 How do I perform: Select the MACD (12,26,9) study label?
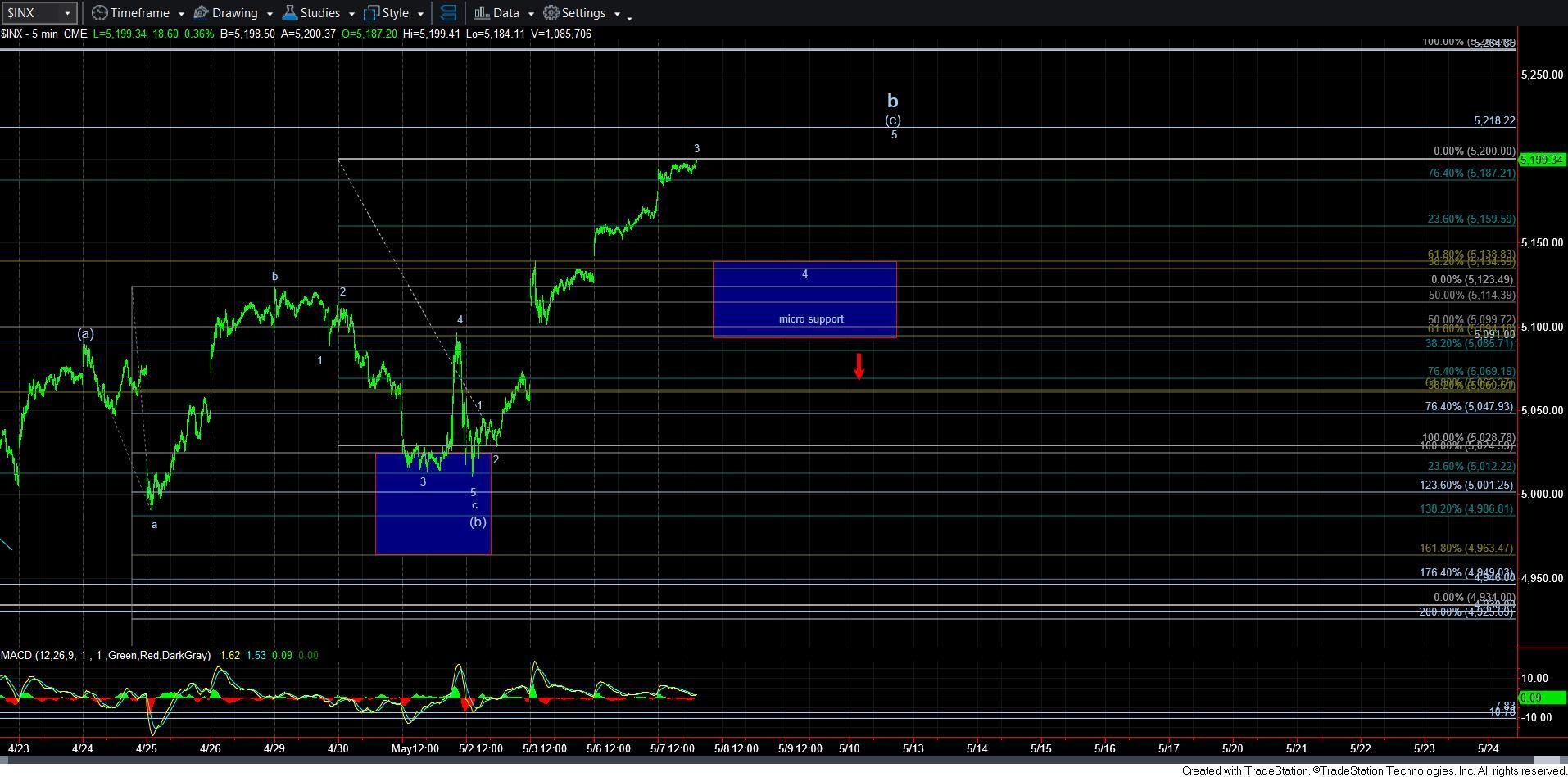point(106,655)
